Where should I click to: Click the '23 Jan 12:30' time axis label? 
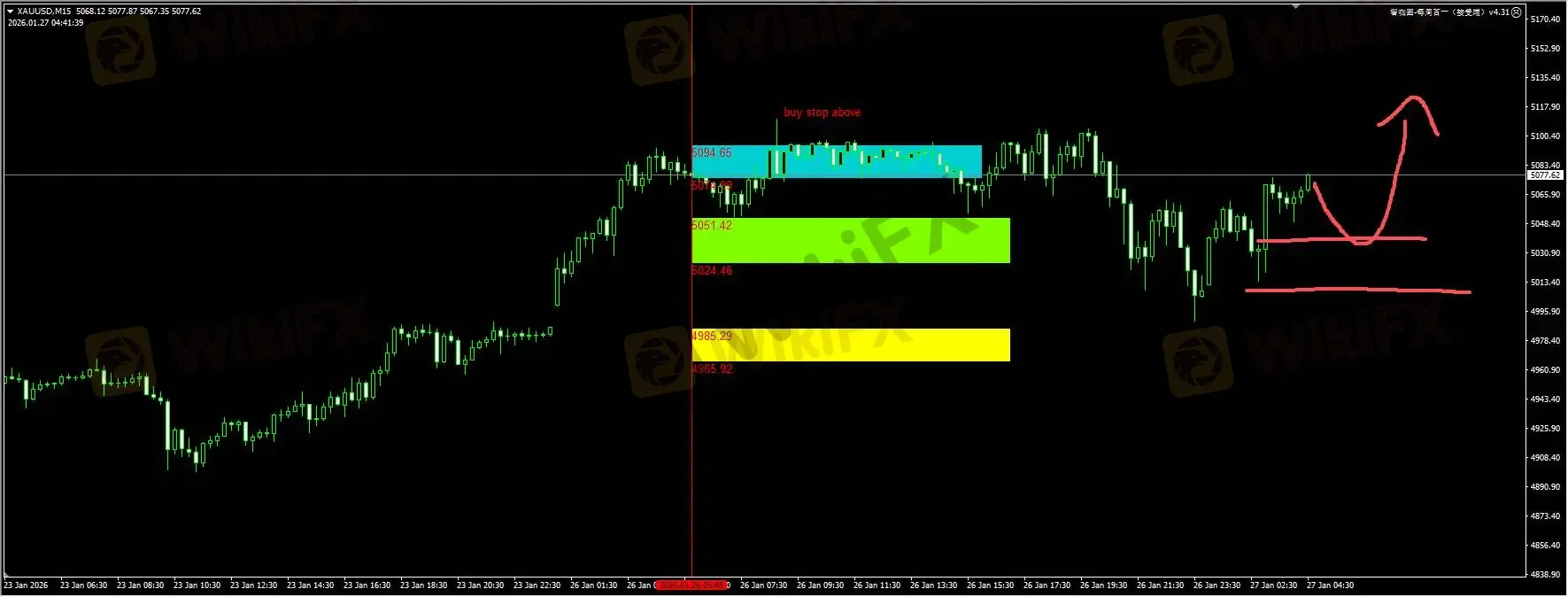(253, 585)
